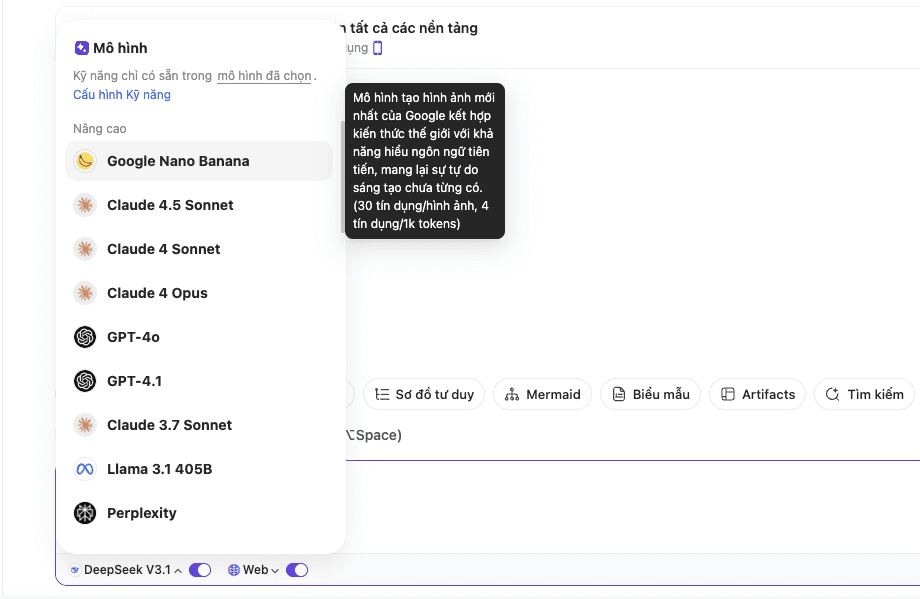Select the Perplexity model
920x599 pixels.
click(x=199, y=513)
